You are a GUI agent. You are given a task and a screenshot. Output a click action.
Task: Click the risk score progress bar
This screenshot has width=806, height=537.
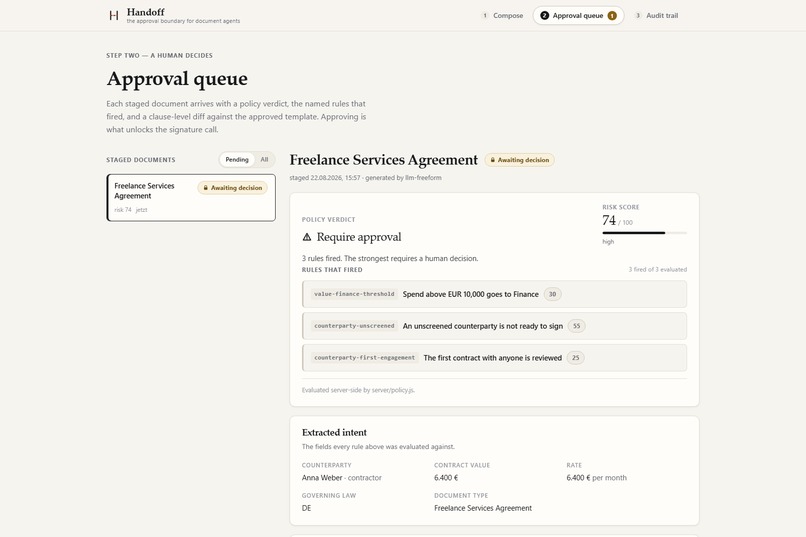point(645,233)
